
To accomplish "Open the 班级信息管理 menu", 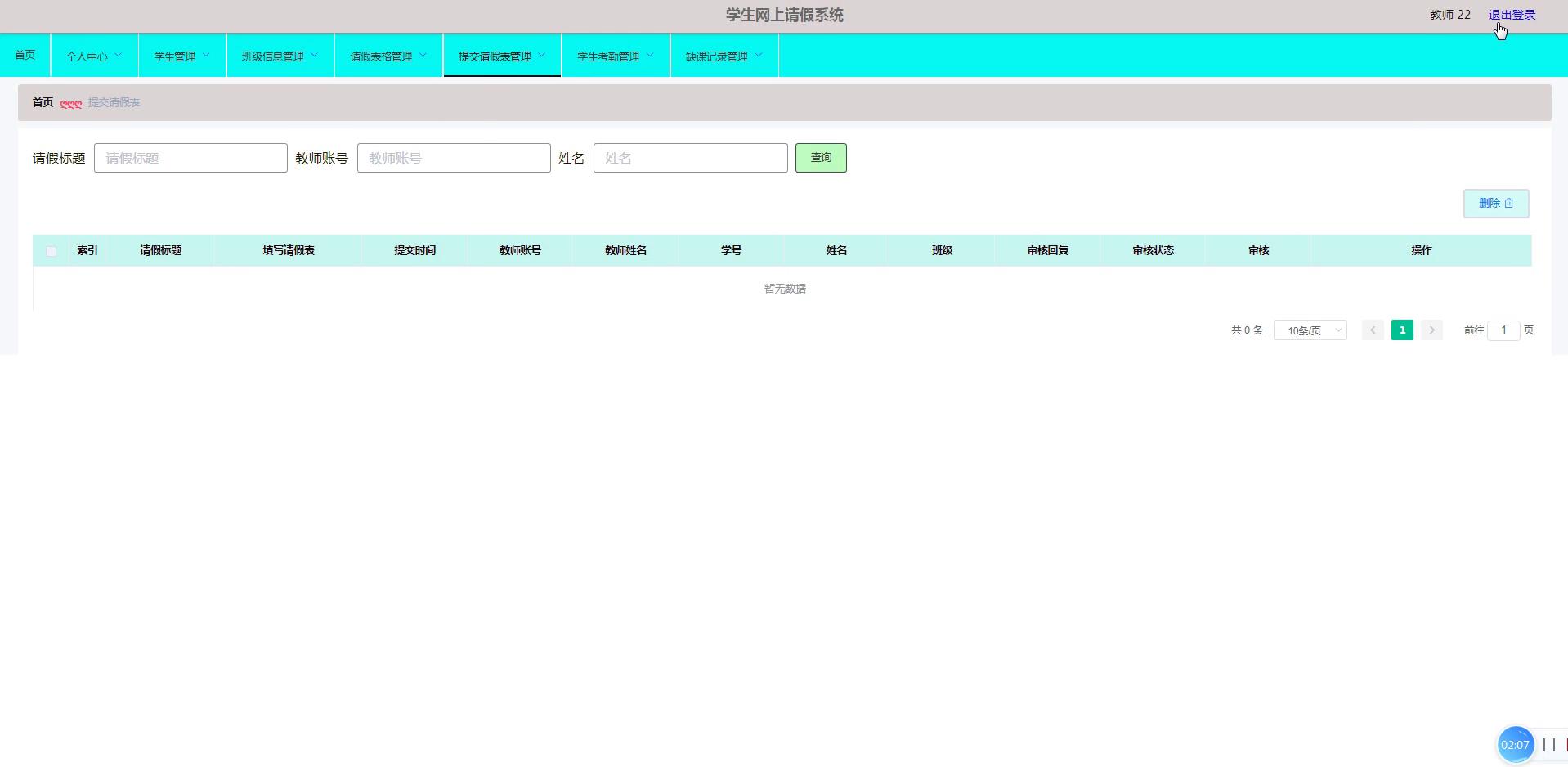I will (280, 56).
